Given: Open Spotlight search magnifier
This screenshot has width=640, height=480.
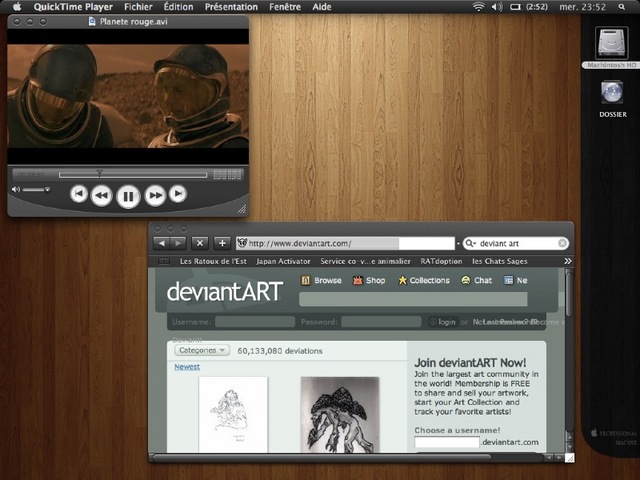Looking at the screenshot, I should tap(621, 7).
